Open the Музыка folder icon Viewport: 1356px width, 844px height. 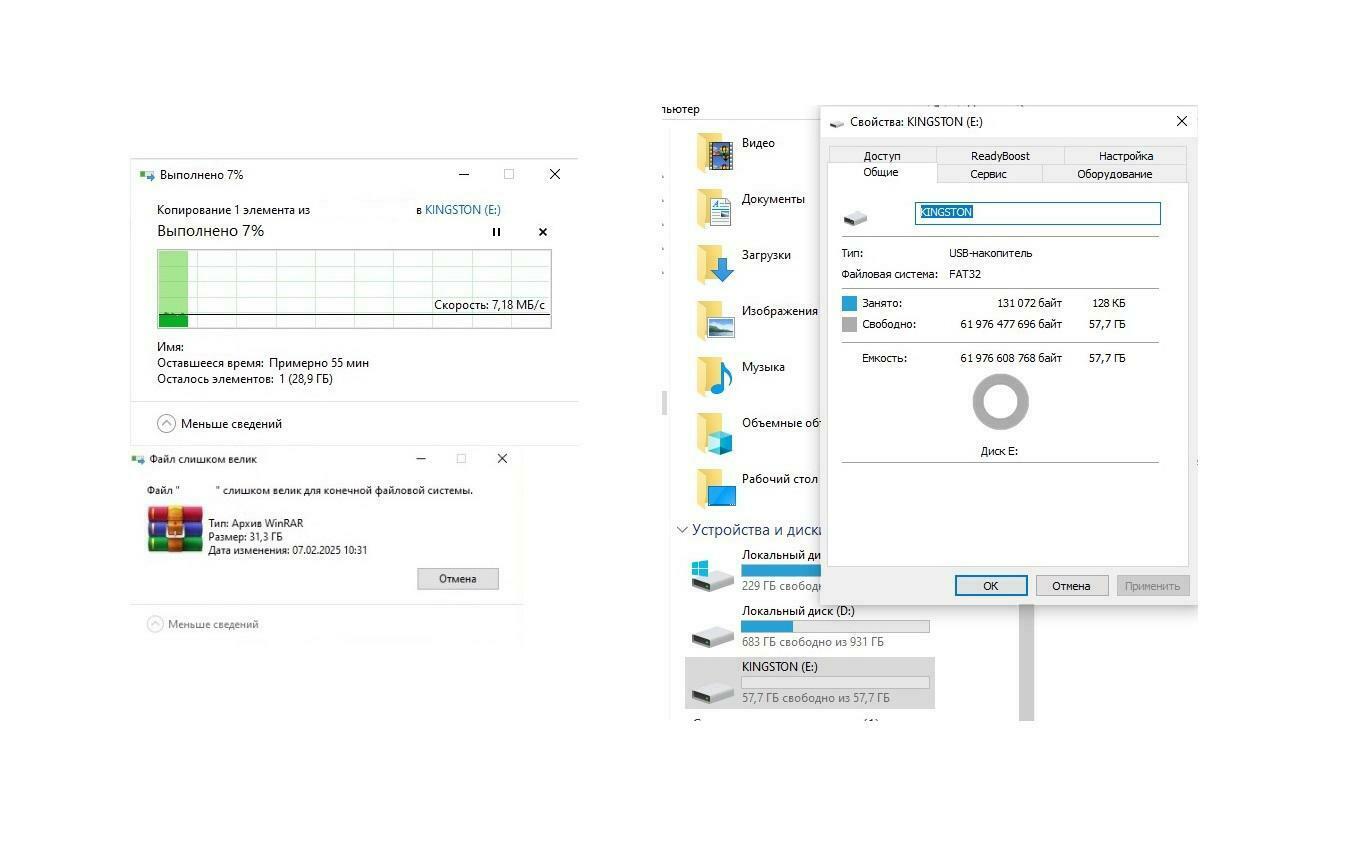click(x=716, y=376)
